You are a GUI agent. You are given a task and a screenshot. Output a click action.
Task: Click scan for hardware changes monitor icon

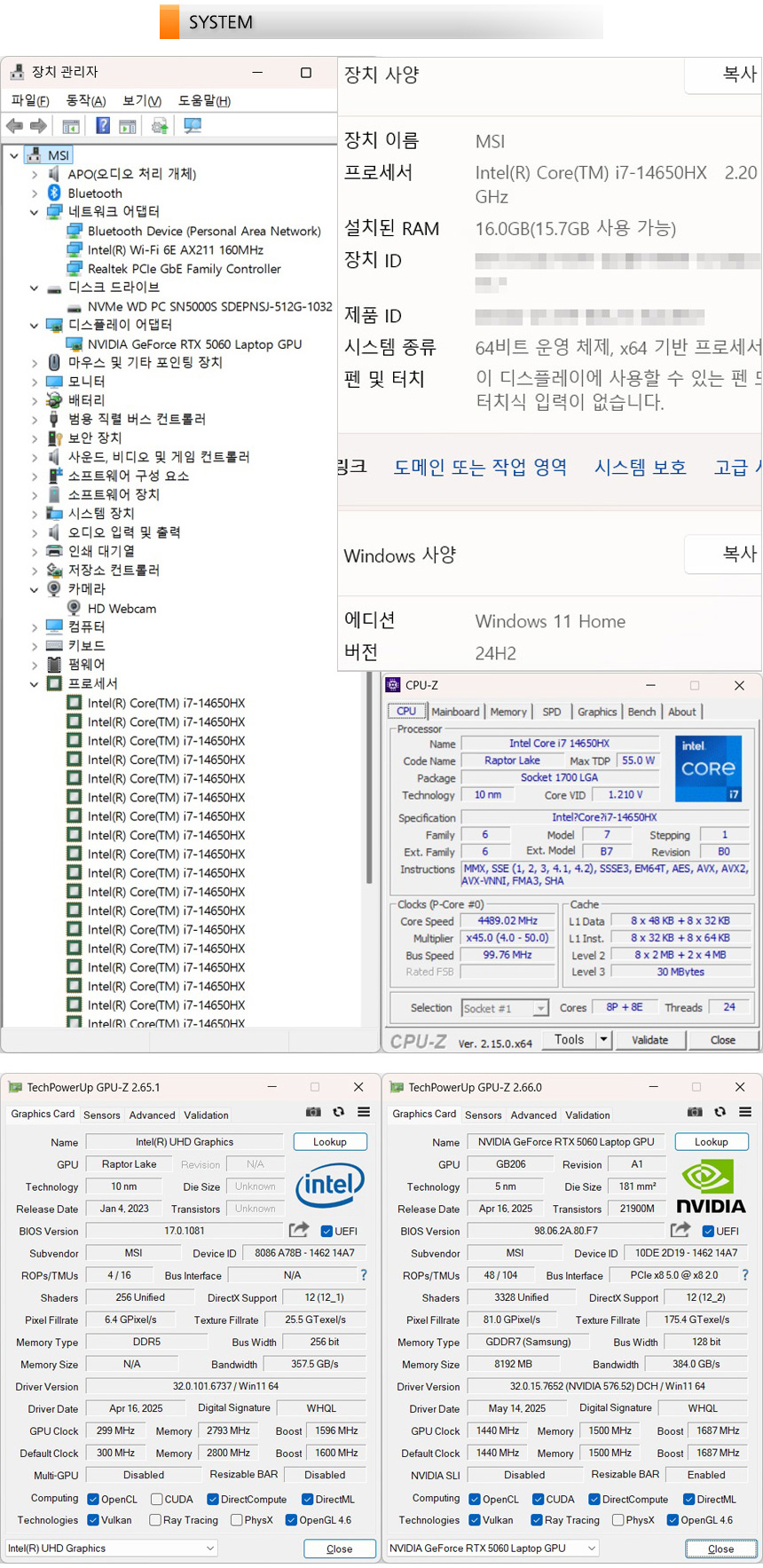193,126
